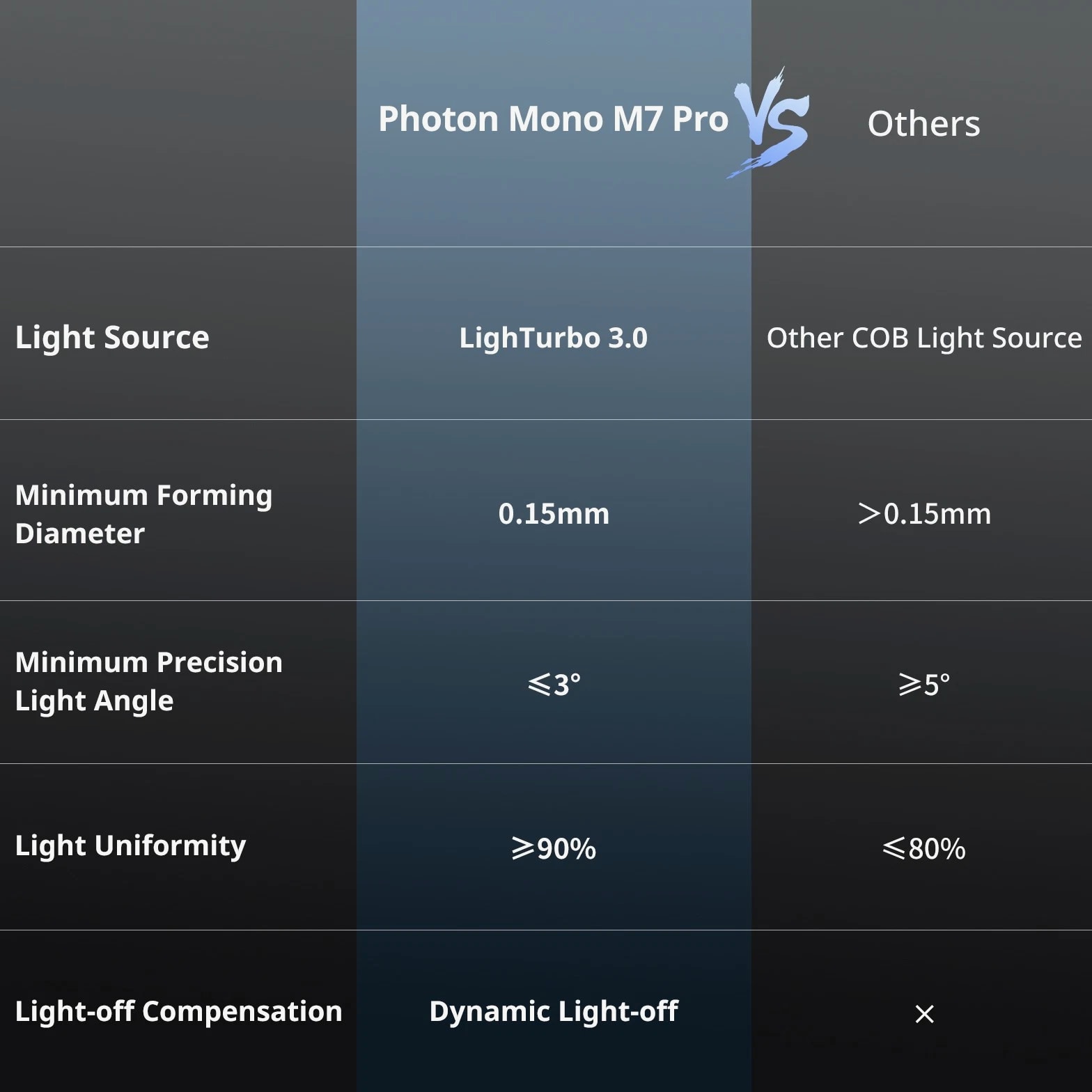Click the ≥90% uniformity value
This screenshot has height=1092, width=1092.
tap(554, 848)
